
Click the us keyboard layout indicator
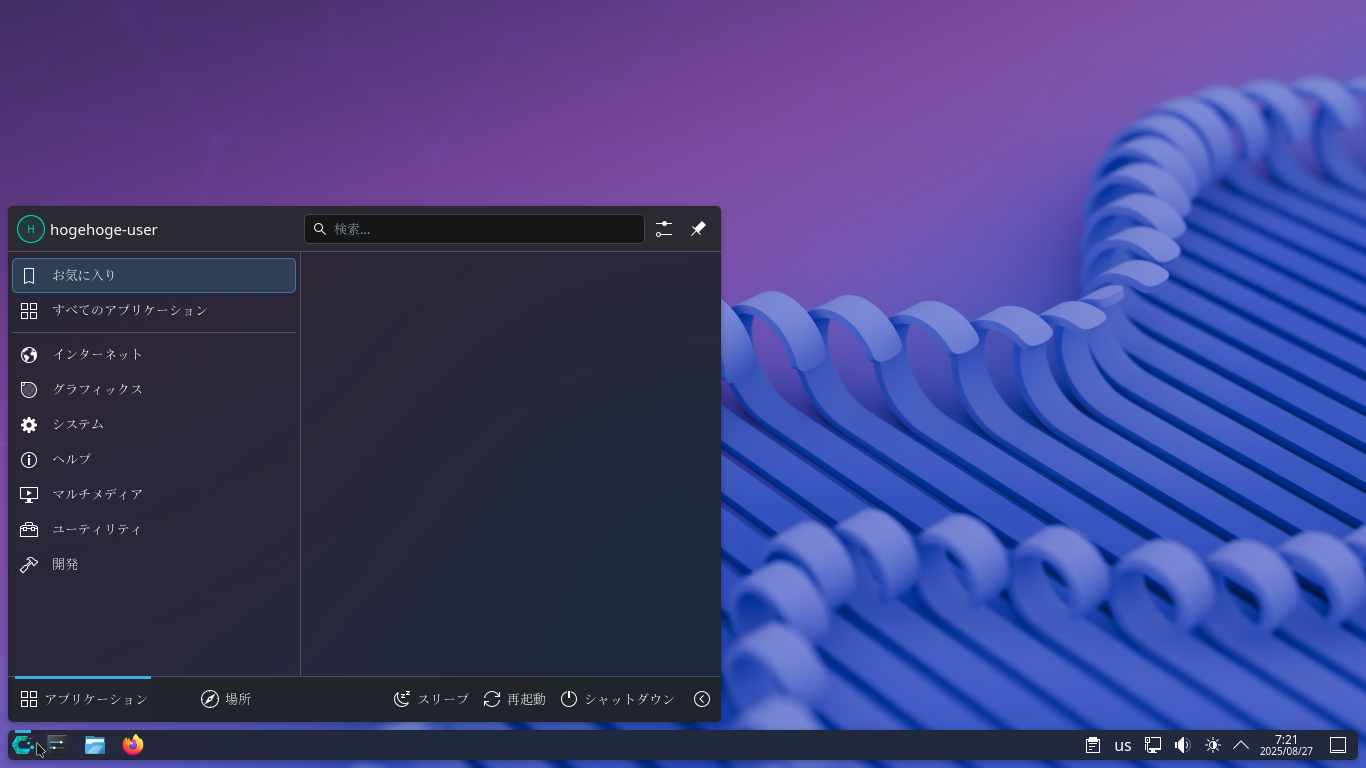[1123, 745]
